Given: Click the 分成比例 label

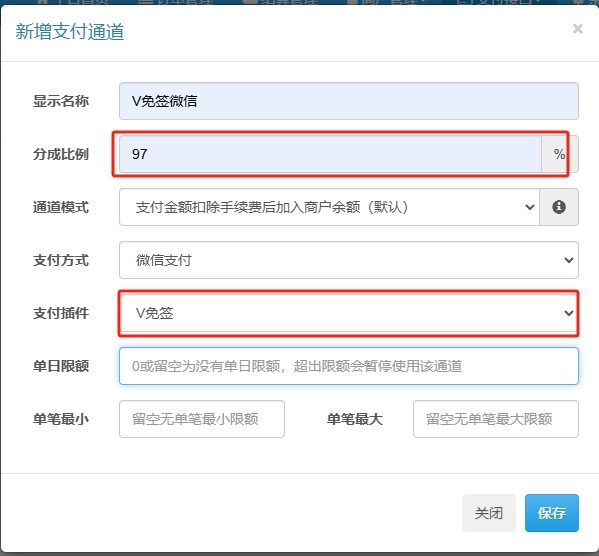Looking at the screenshot, I should click(x=61, y=154).
